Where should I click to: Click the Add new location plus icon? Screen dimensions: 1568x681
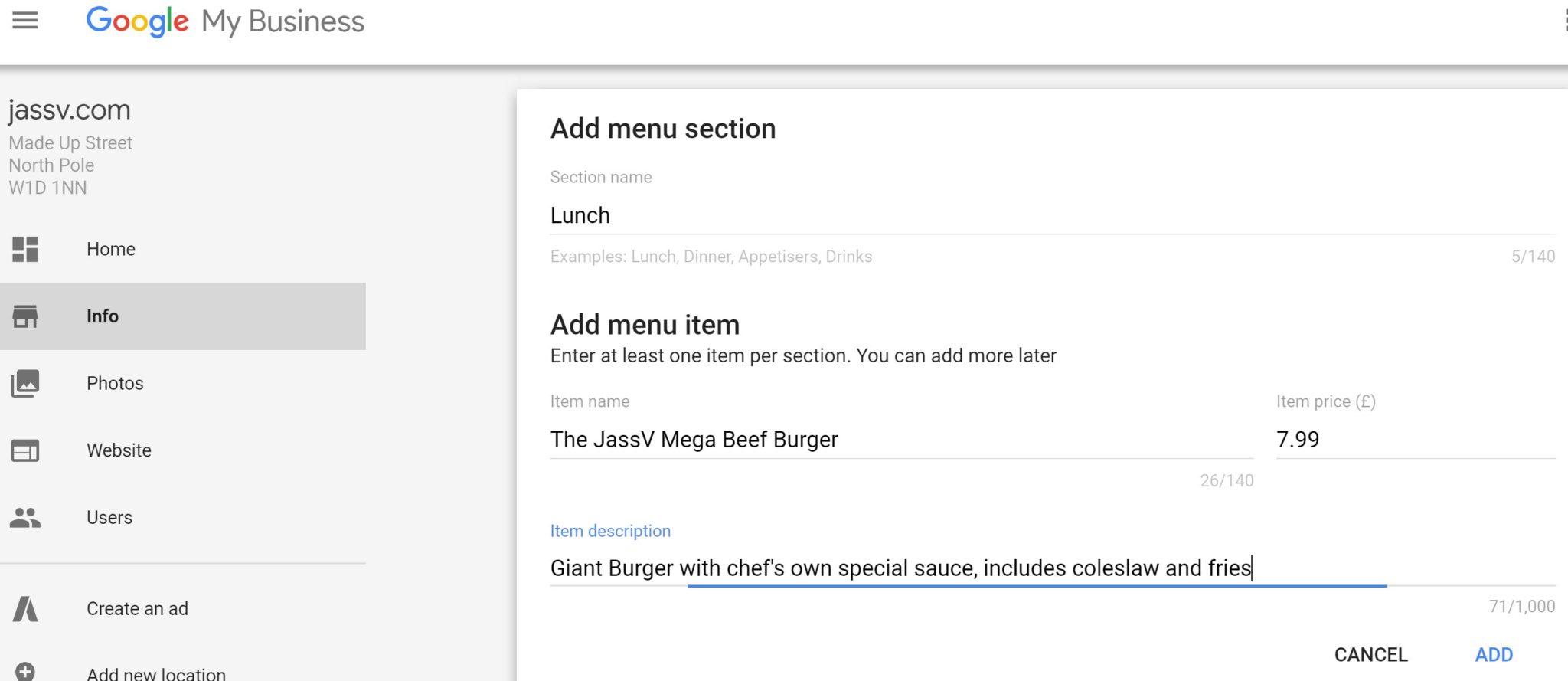[x=24, y=672]
